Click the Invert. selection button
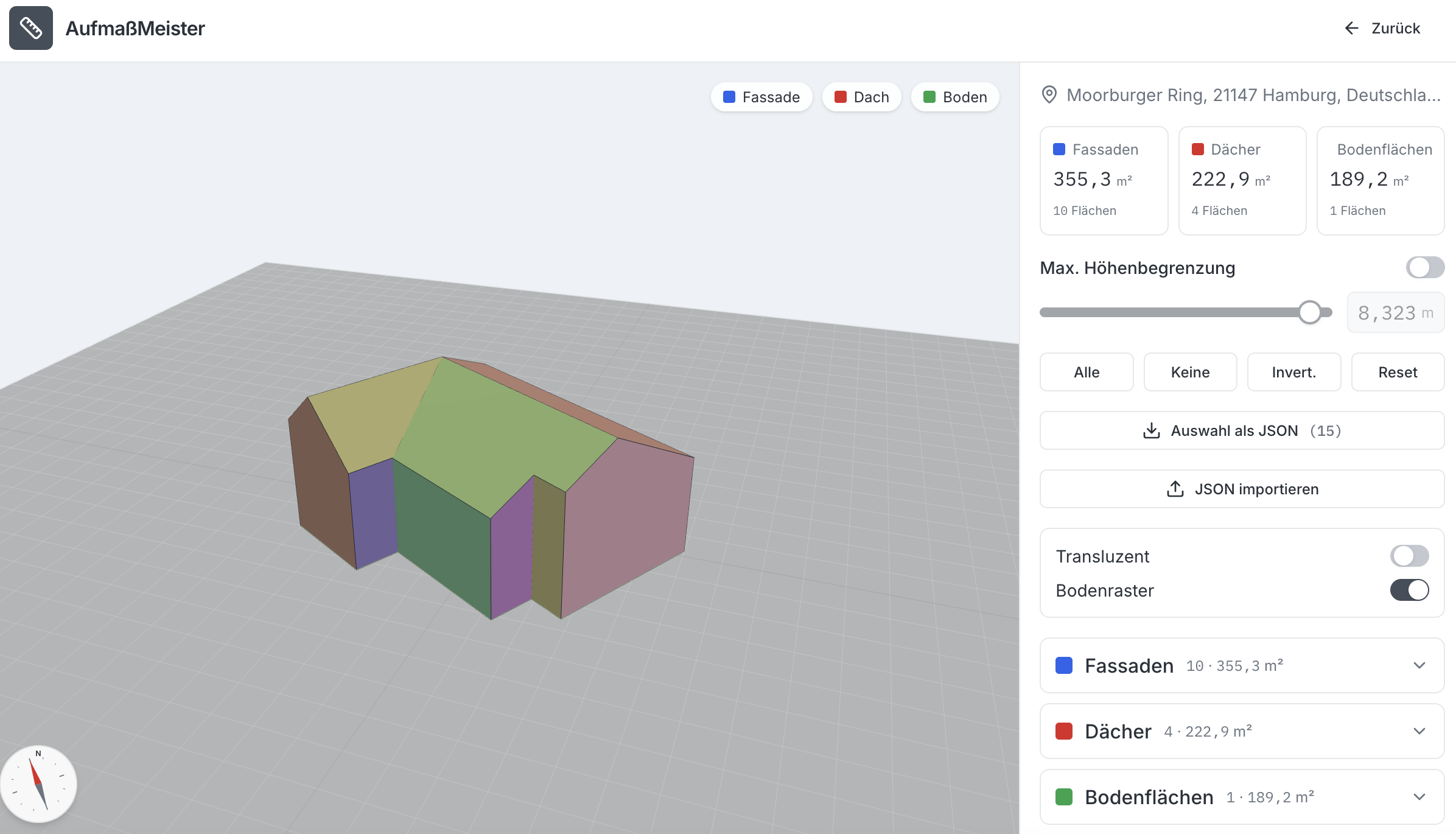Image resolution: width=1456 pixels, height=834 pixels. click(x=1294, y=372)
